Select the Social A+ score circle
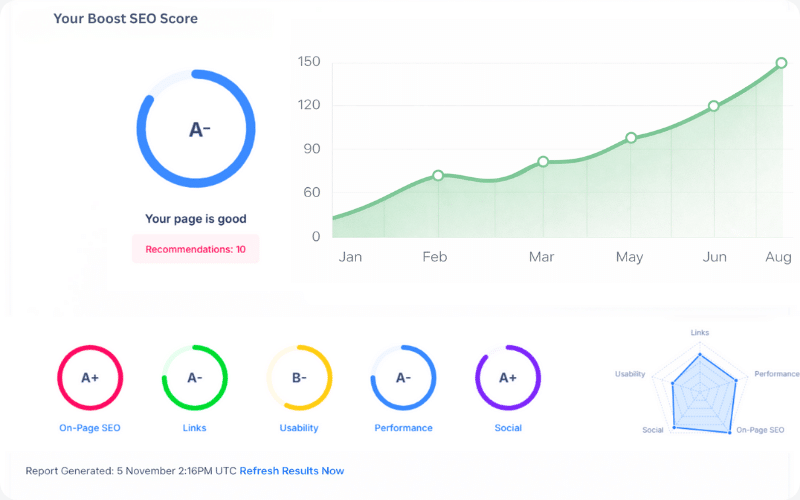This screenshot has width=800, height=500. [507, 378]
